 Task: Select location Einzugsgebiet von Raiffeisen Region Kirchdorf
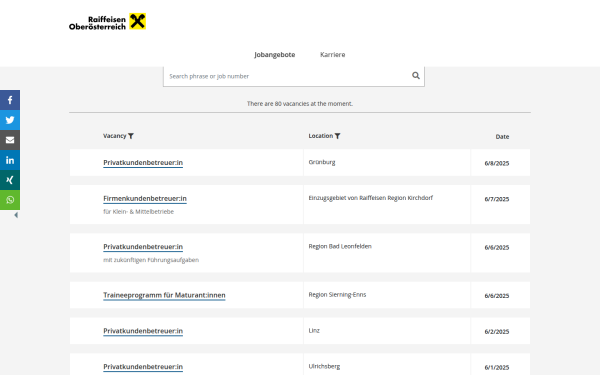[x=370, y=198]
